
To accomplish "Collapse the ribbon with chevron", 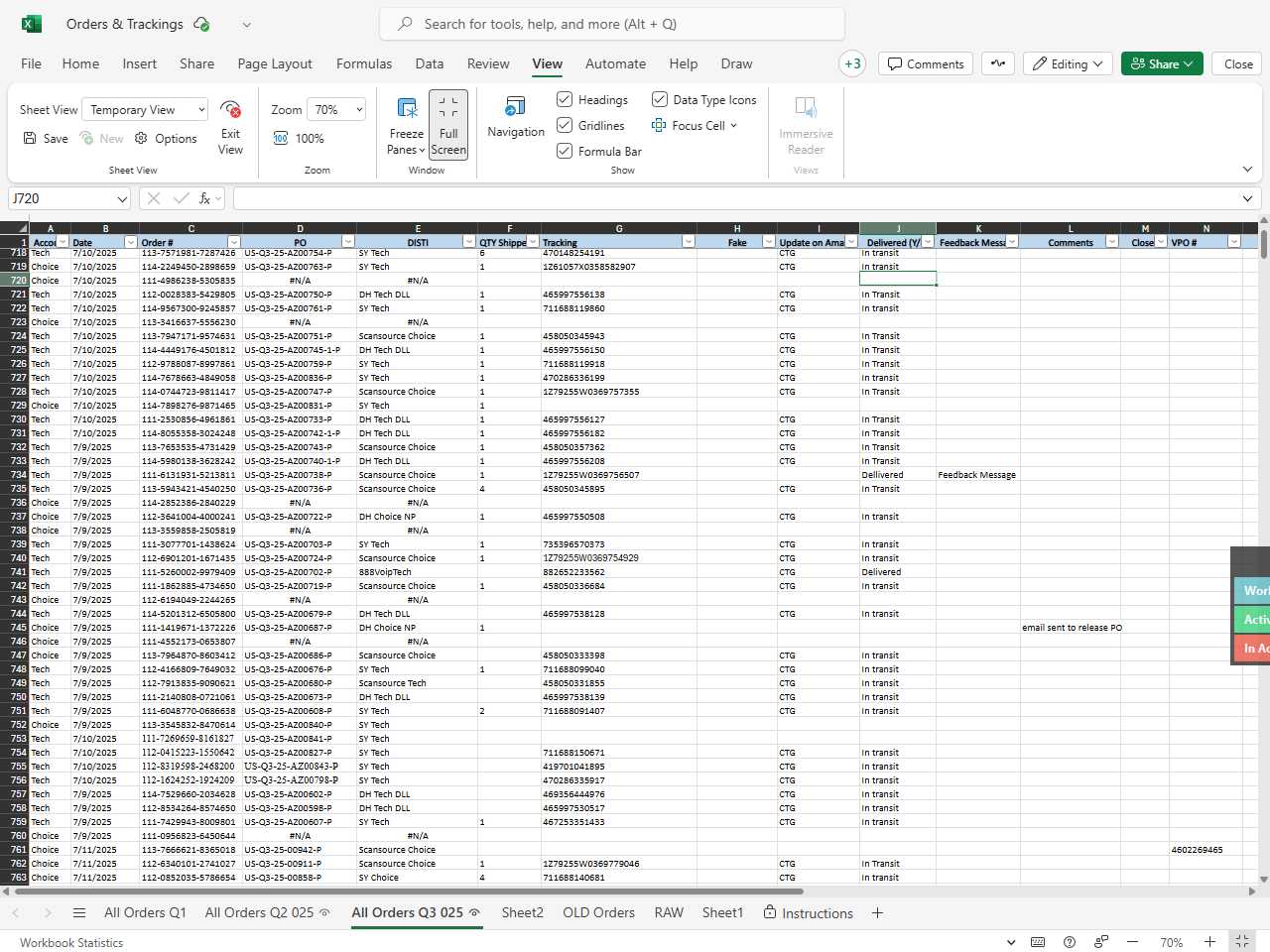I will 1247,170.
